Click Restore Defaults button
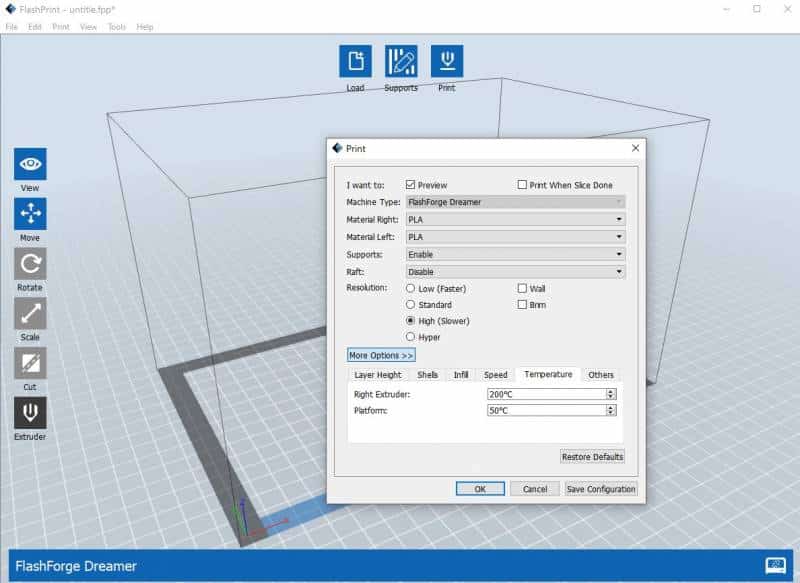800x583 pixels. pyautogui.click(x=592, y=457)
